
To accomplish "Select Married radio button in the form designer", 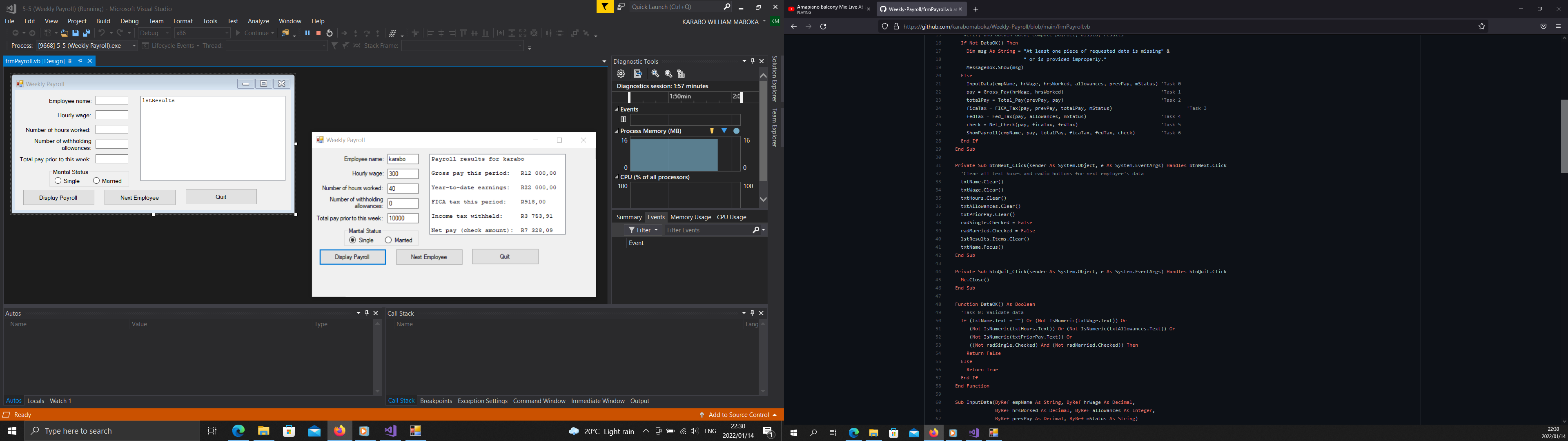I will [96, 181].
